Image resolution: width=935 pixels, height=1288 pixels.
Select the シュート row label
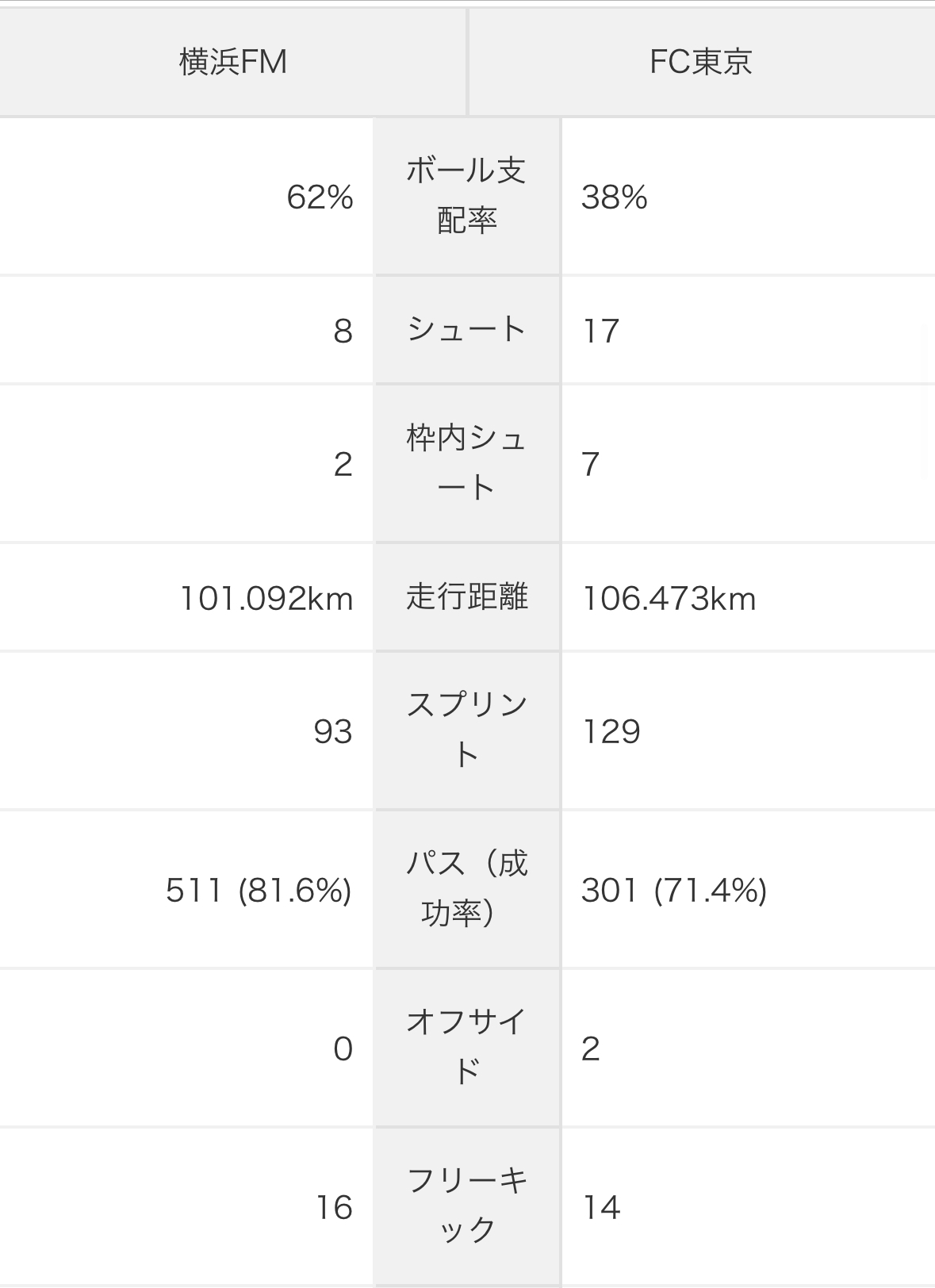[x=466, y=329]
